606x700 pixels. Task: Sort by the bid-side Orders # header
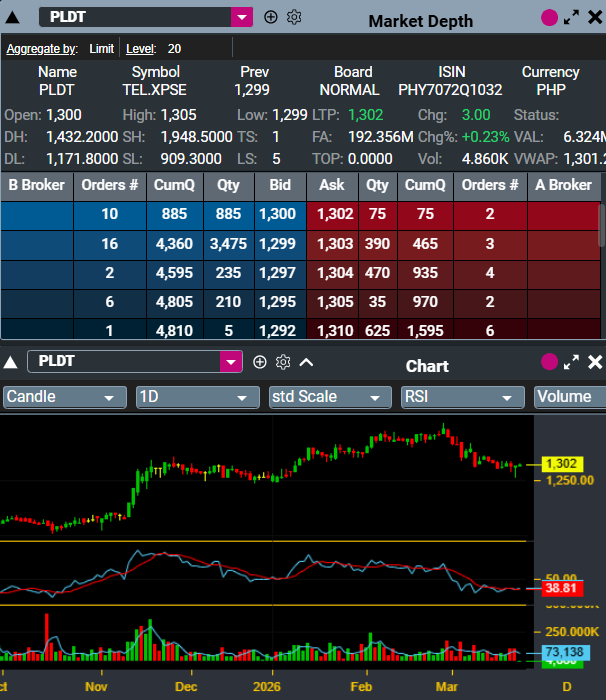[x=110, y=185]
